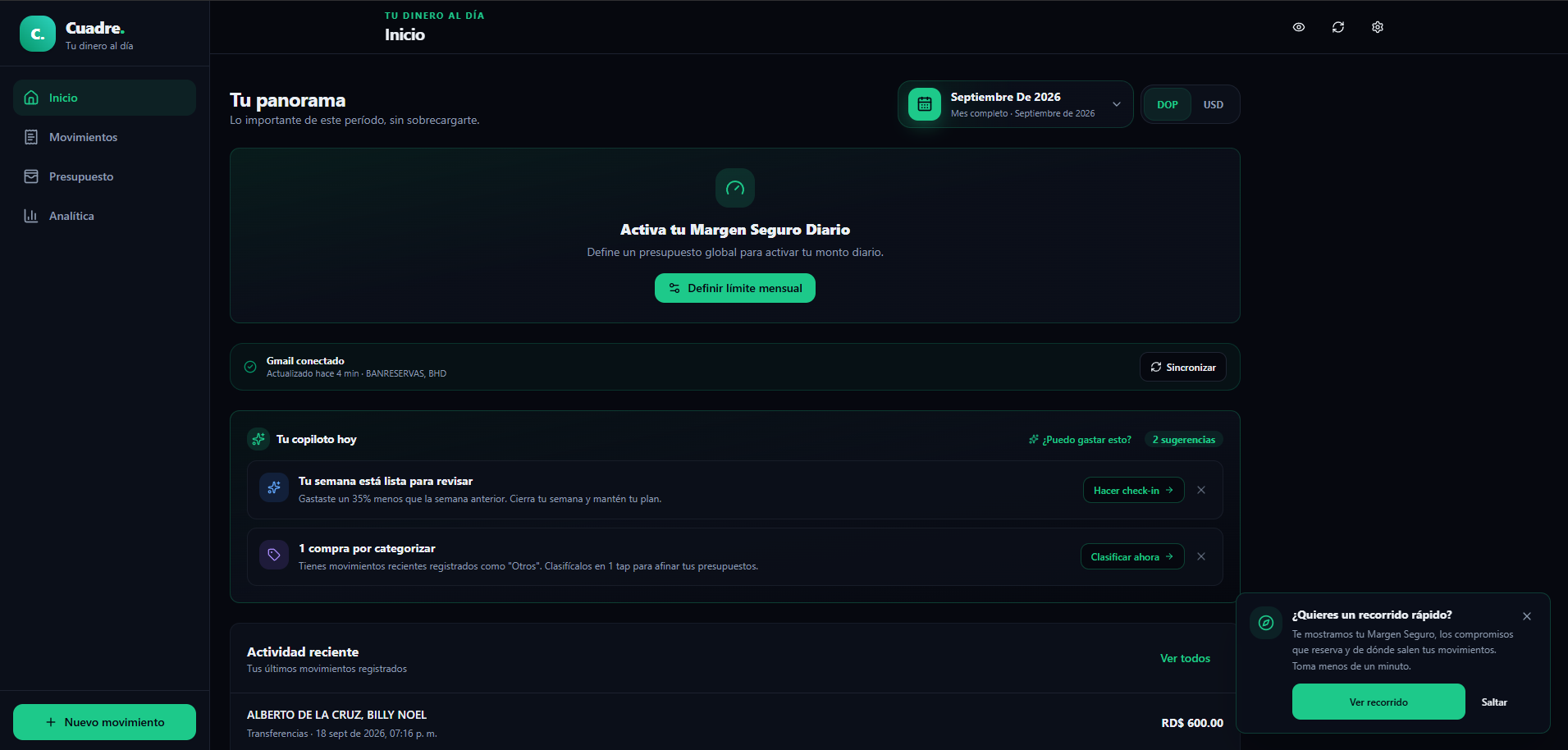Click sparkle icon on weekly review card

274,487
